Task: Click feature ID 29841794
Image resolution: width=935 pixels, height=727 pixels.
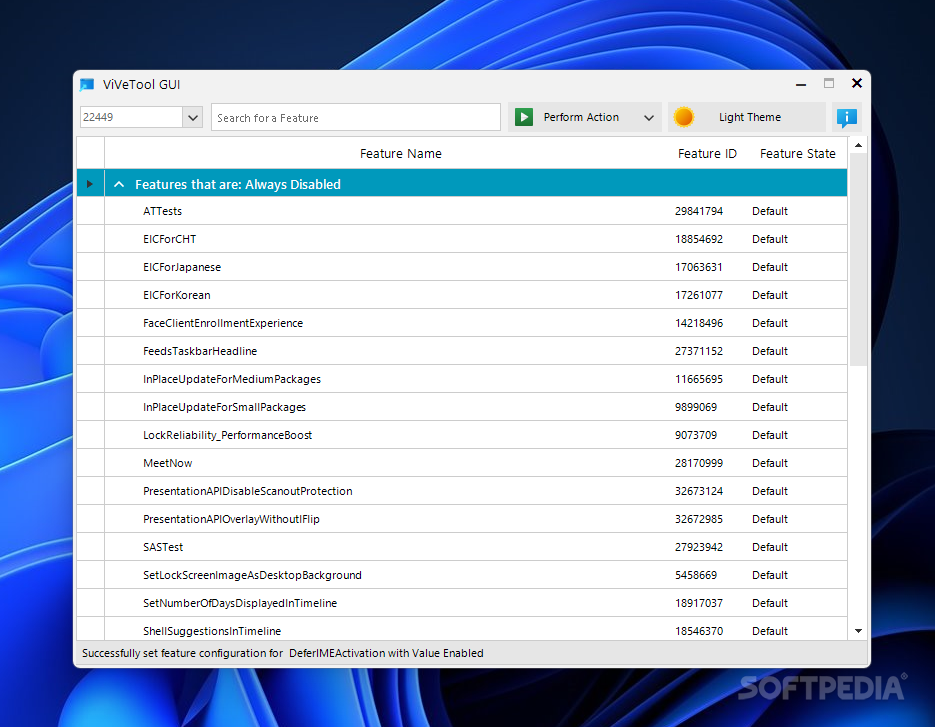Action: pos(699,211)
